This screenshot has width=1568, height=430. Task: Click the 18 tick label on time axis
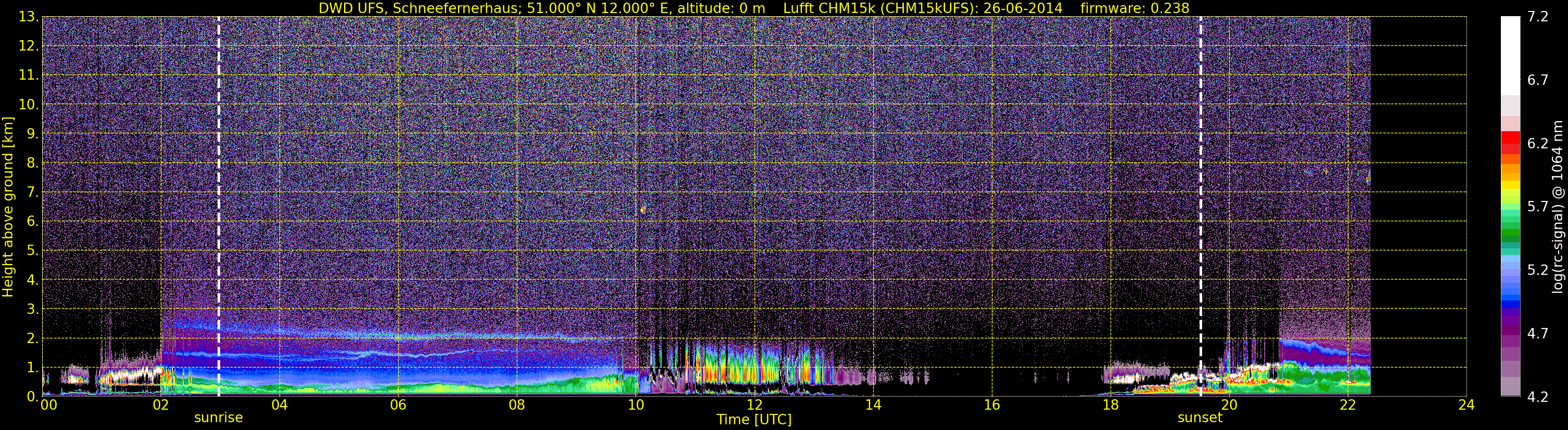click(1110, 405)
